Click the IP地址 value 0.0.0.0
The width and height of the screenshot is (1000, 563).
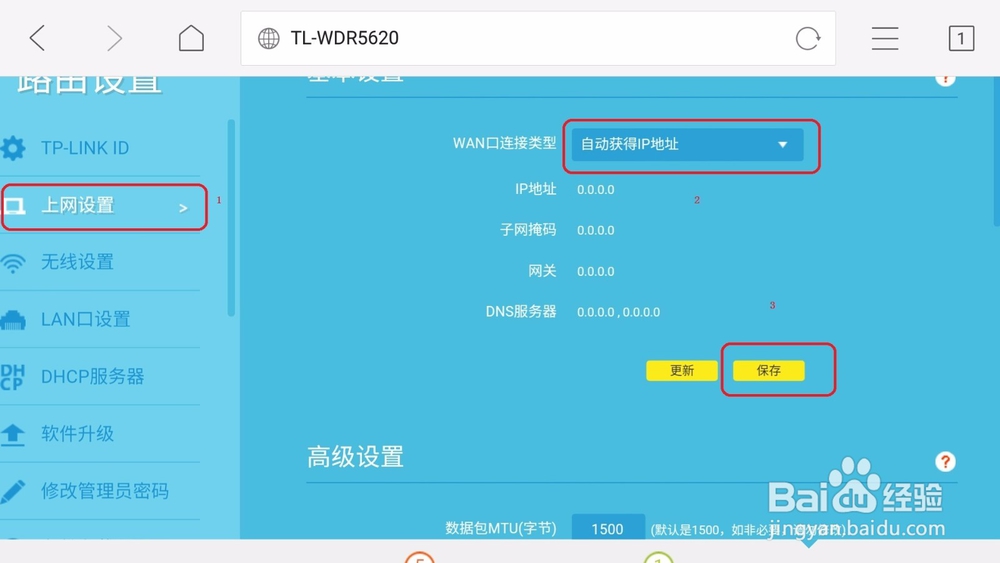pyautogui.click(x=596, y=190)
